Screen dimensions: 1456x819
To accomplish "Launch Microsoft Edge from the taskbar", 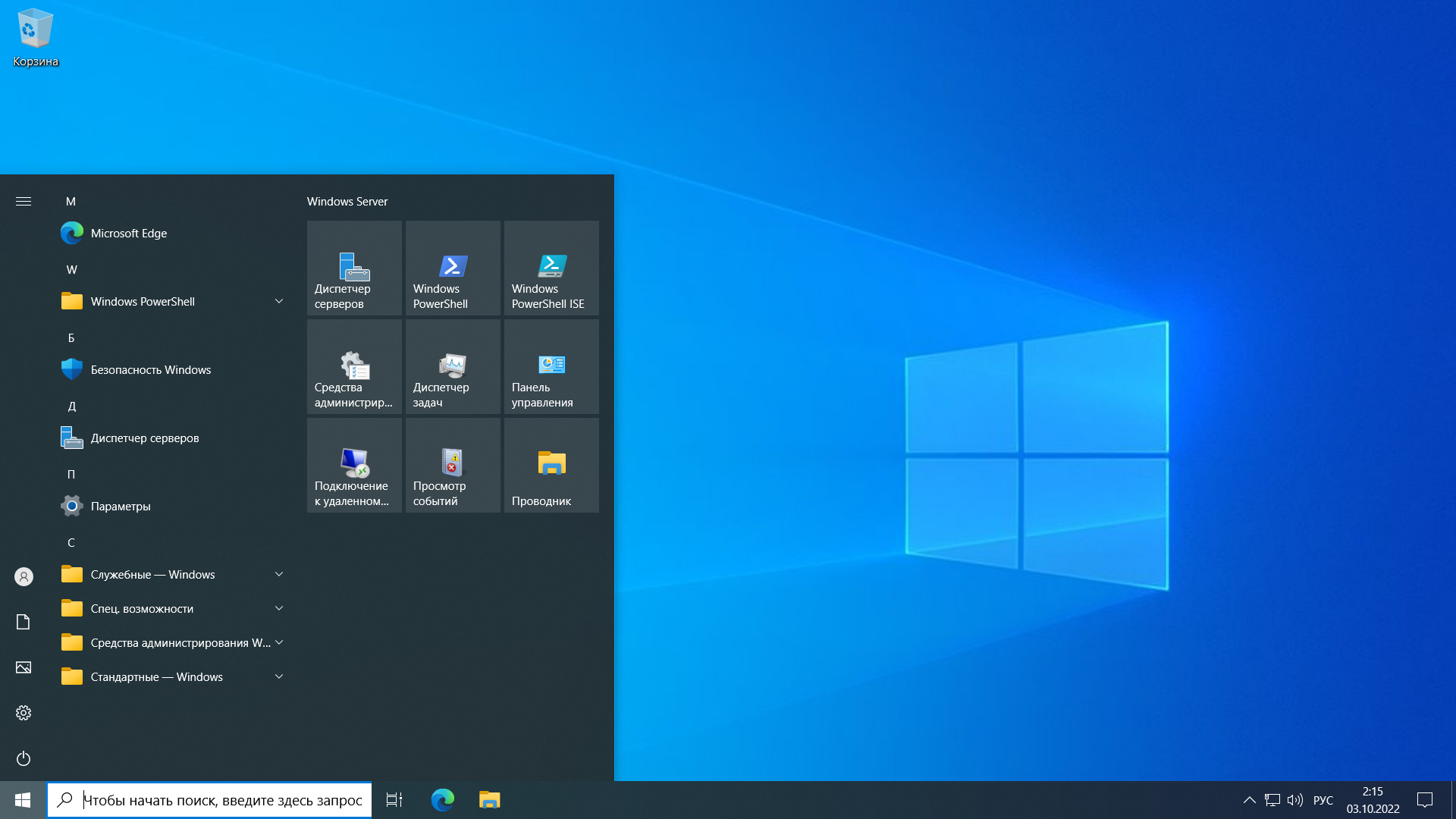I will point(442,800).
